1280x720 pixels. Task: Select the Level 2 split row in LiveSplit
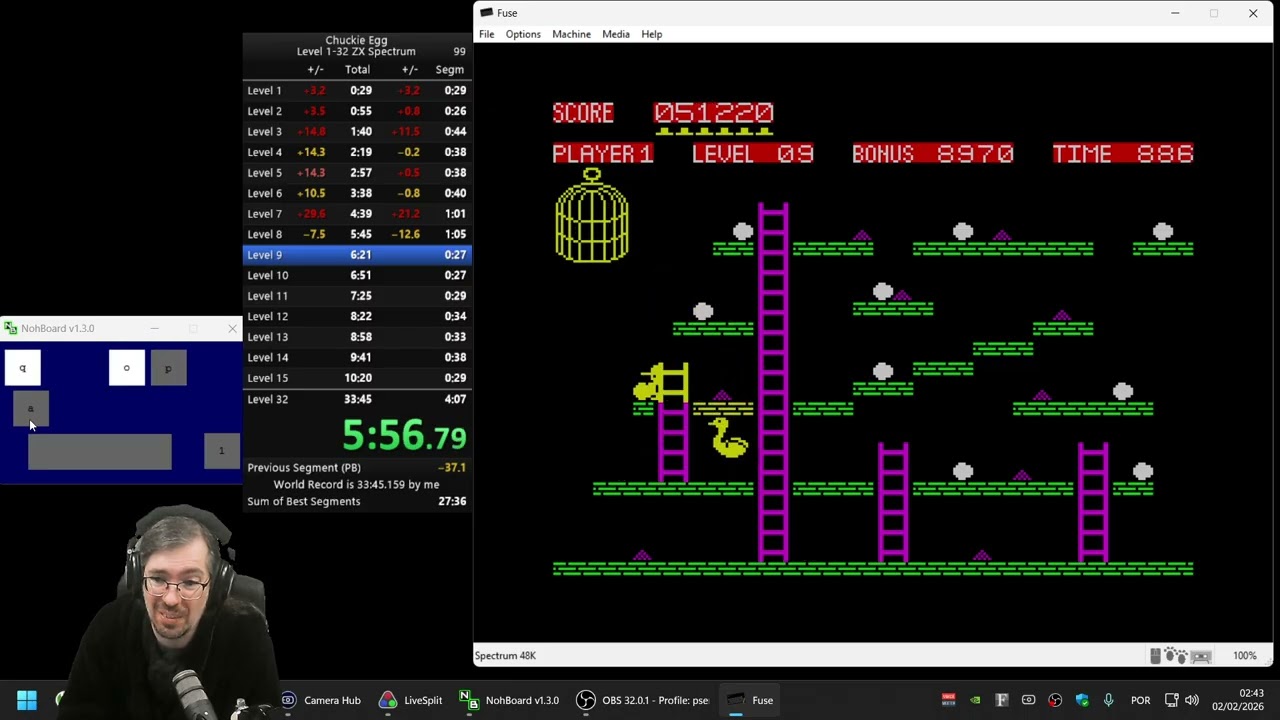click(357, 111)
